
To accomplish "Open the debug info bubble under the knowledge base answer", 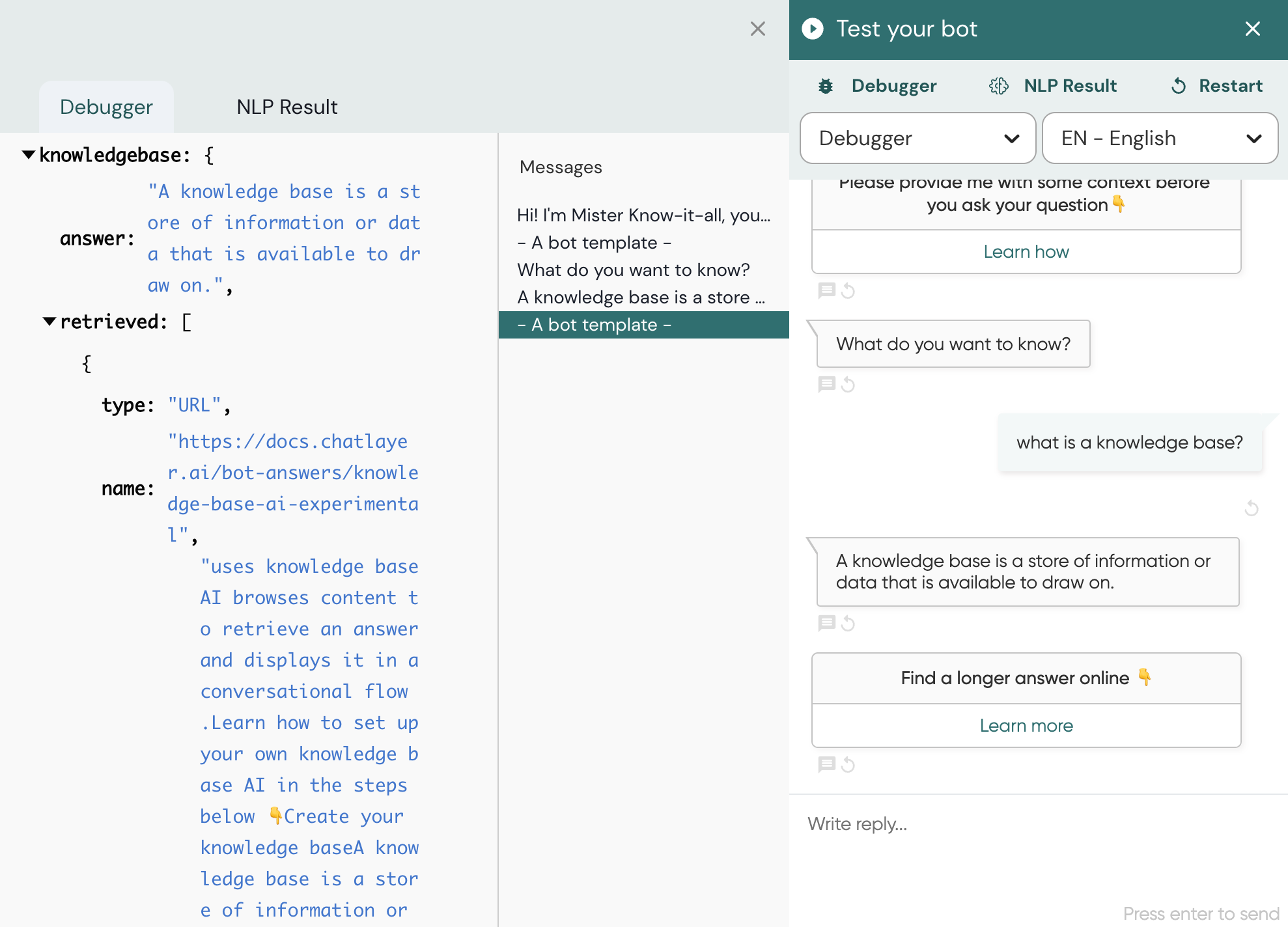I will pos(826,624).
